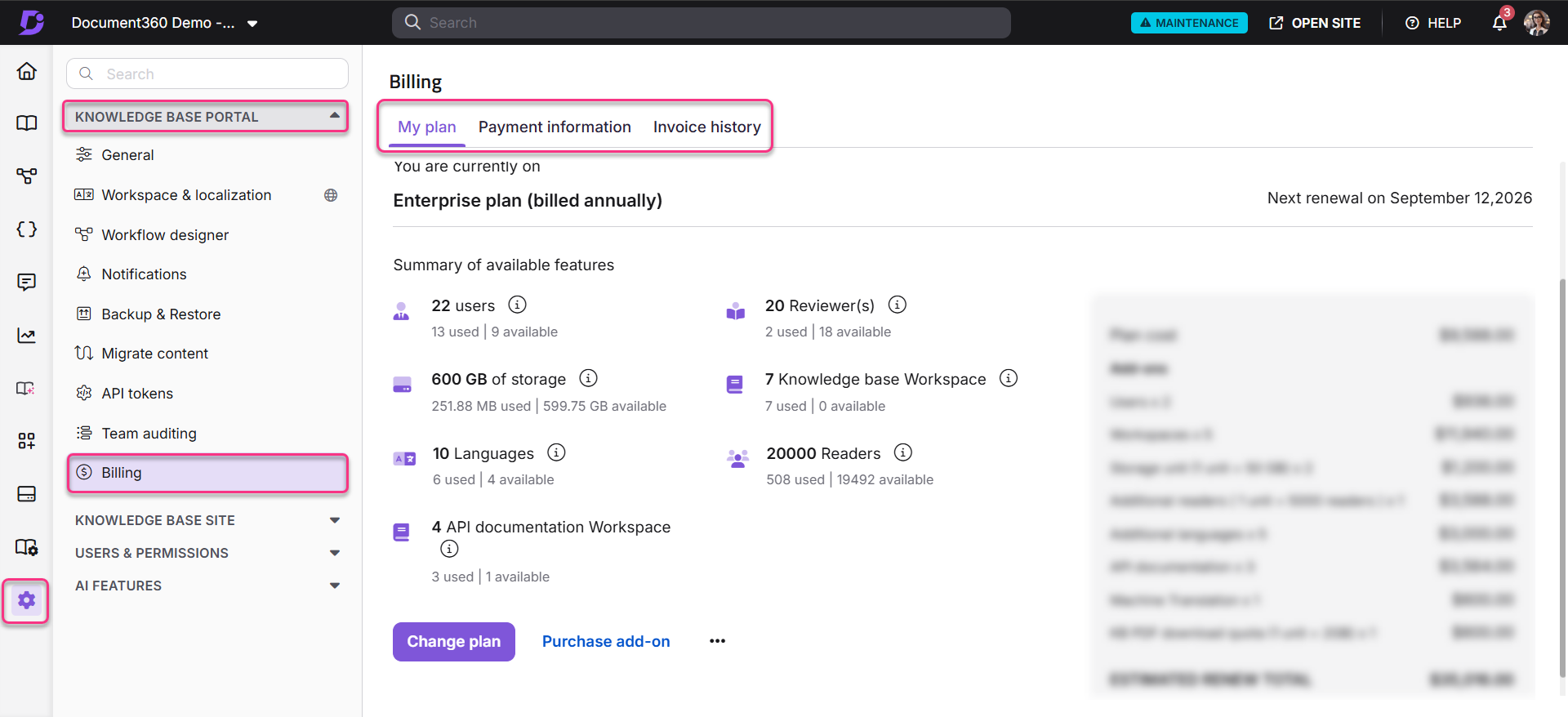Screen dimensions: 1568x717
Task: Click the notifications bell icon
Action: click(x=1499, y=23)
